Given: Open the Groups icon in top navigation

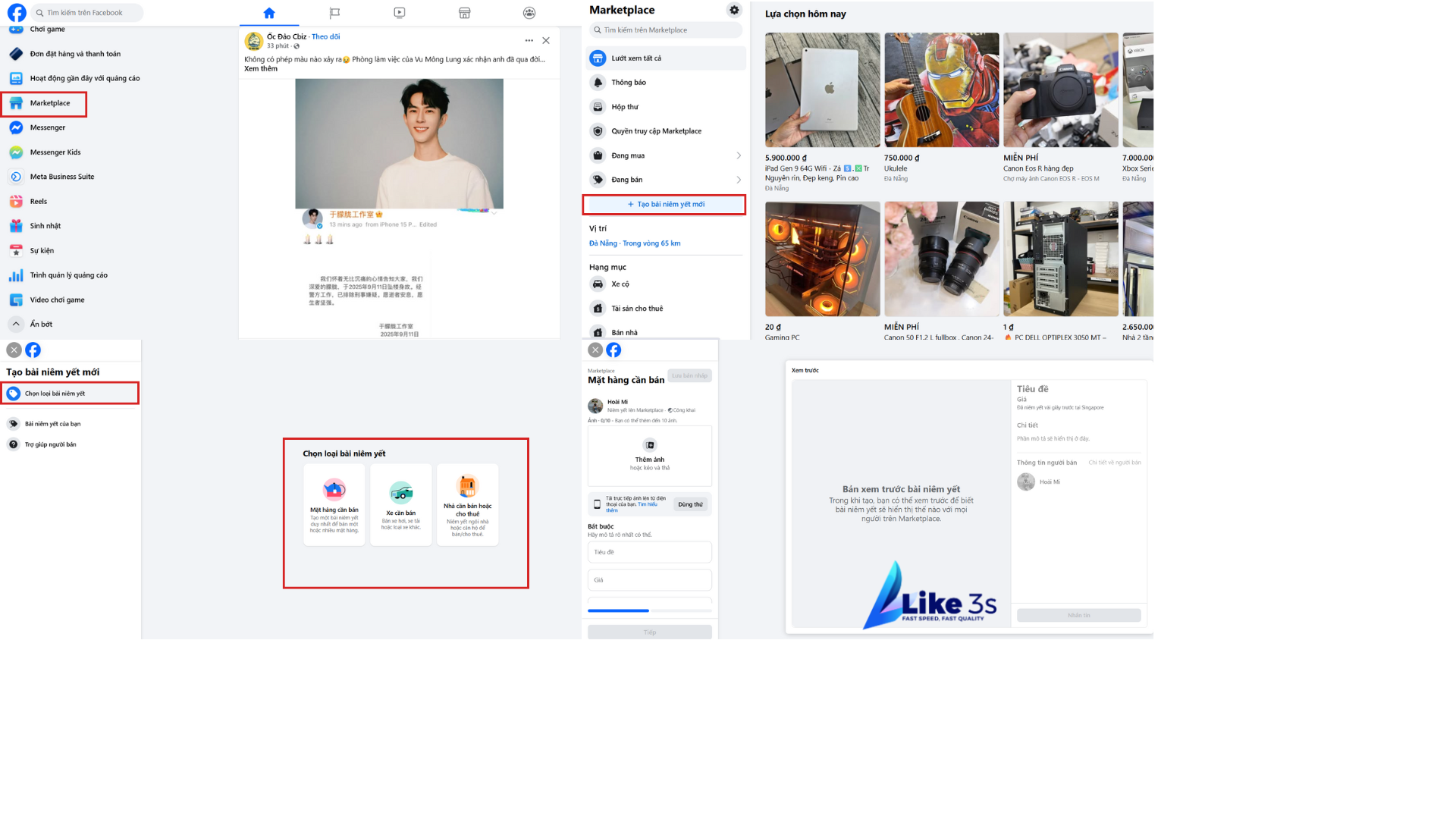Looking at the screenshot, I should [x=529, y=12].
